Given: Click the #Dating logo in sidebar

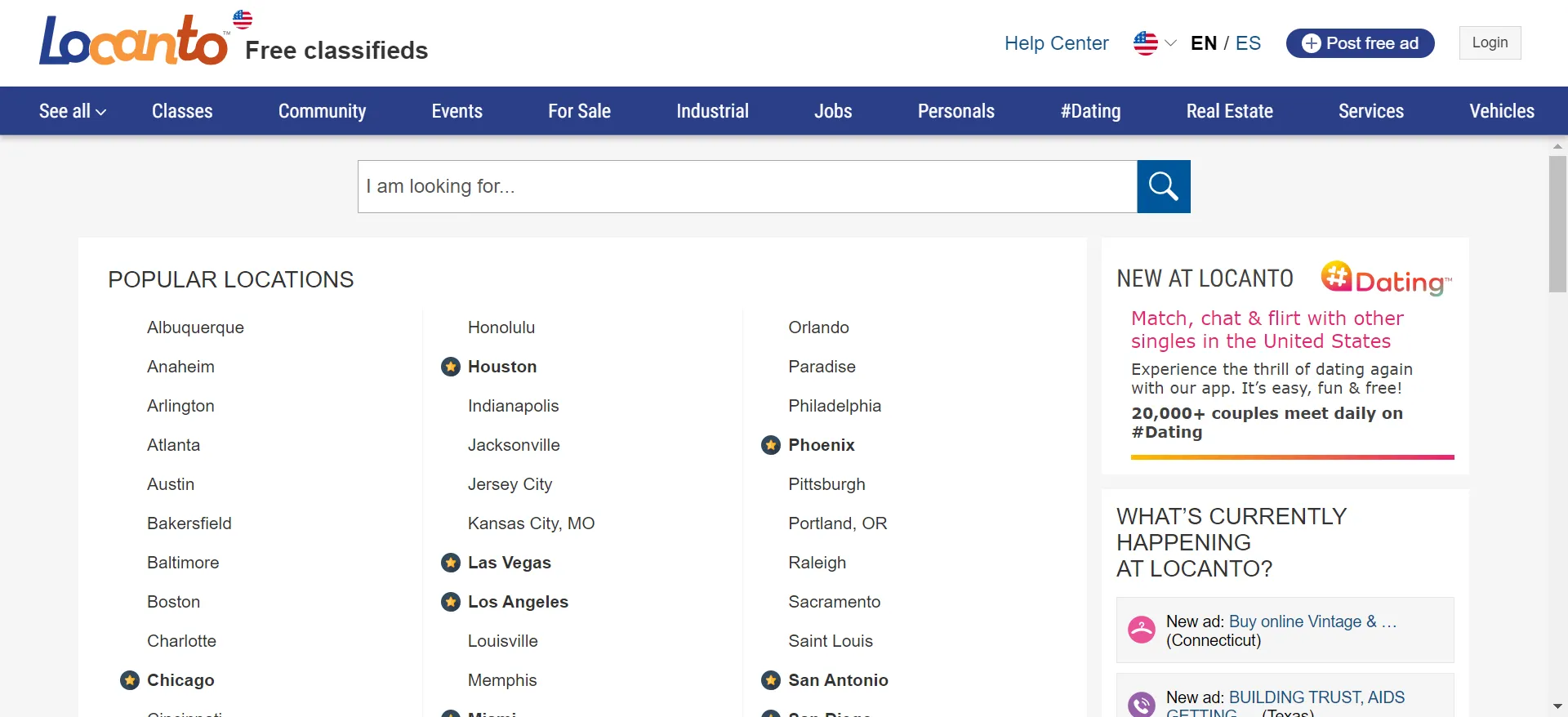Looking at the screenshot, I should tap(1387, 278).
